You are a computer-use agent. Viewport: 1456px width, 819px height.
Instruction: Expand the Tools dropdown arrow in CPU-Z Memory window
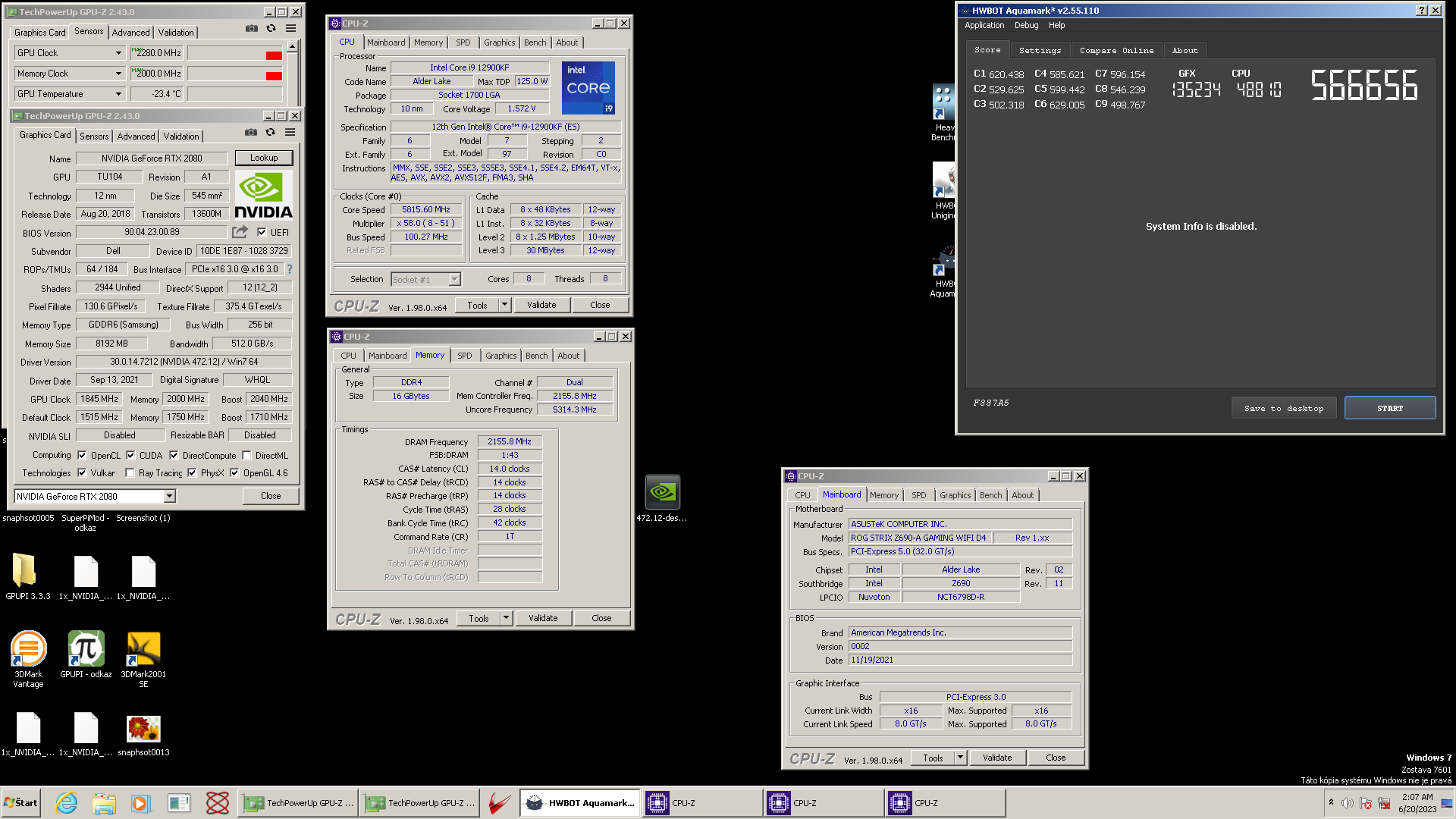(506, 618)
